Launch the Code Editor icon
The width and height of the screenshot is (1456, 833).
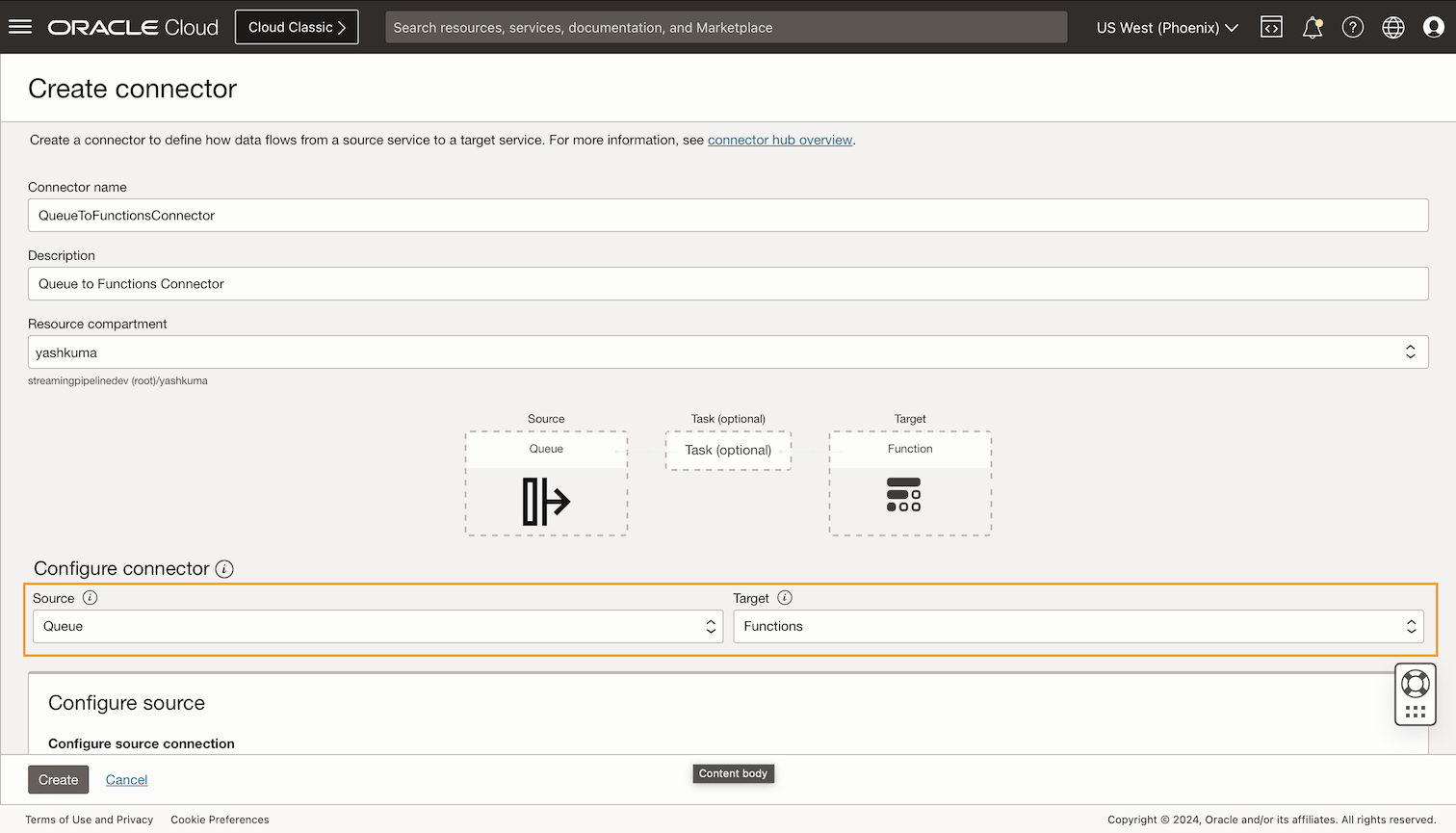click(1271, 27)
